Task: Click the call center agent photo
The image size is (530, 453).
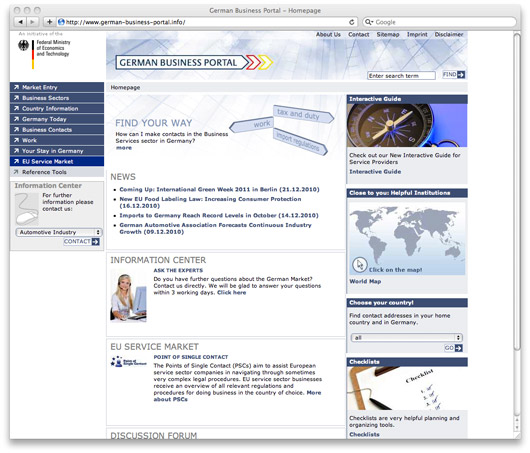Action: coord(128,297)
